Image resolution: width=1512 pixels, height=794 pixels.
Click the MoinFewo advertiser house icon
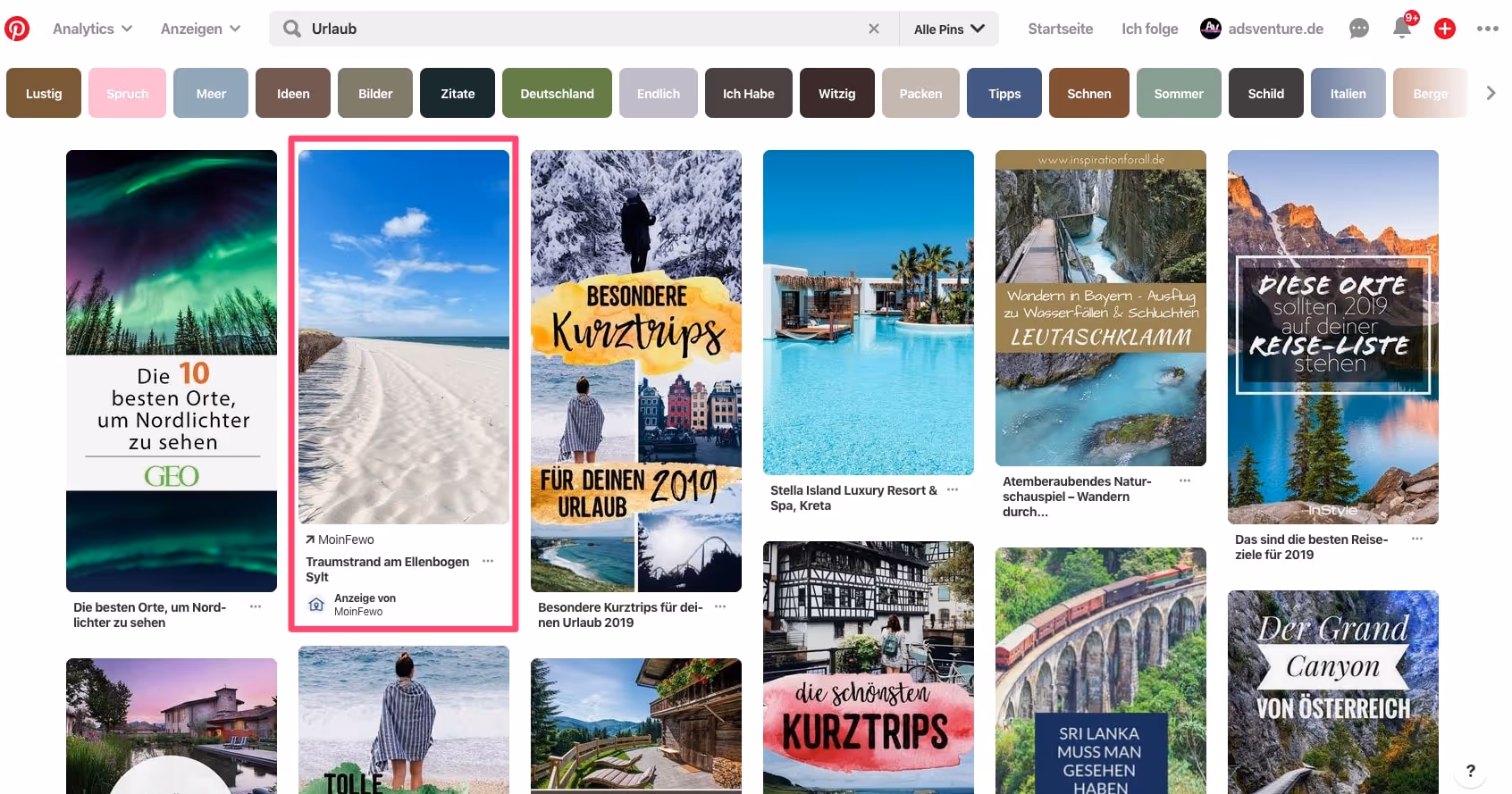coord(316,605)
